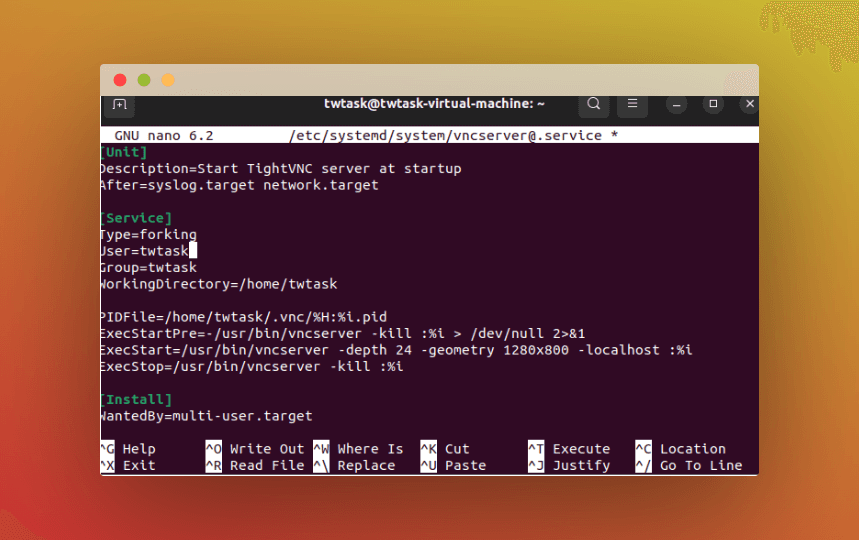
Task: Click the WorkingDirectory=/home/twtask line
Action: tap(219, 284)
